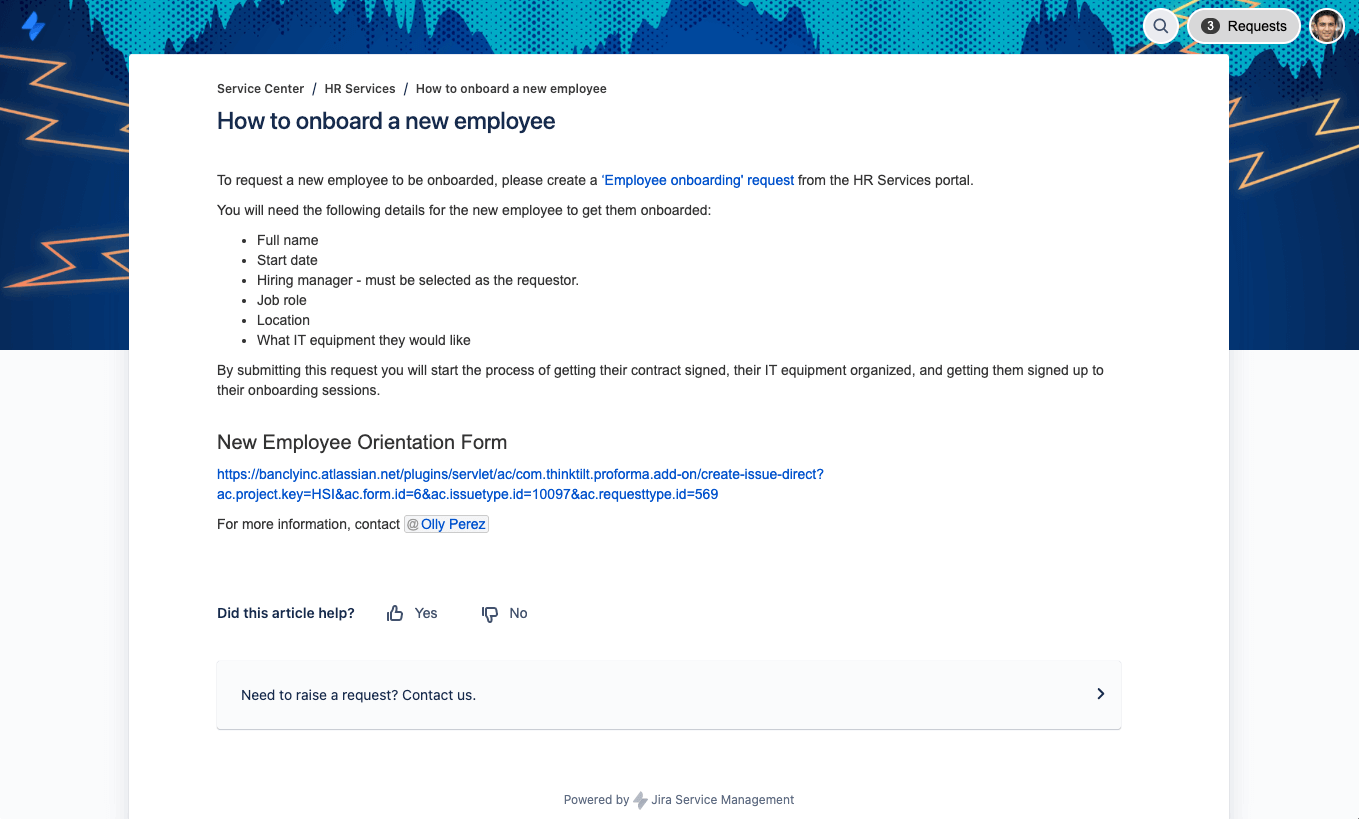This screenshot has width=1359, height=819.
Task: Open the Requests dropdown in the header
Action: (x=1256, y=26)
